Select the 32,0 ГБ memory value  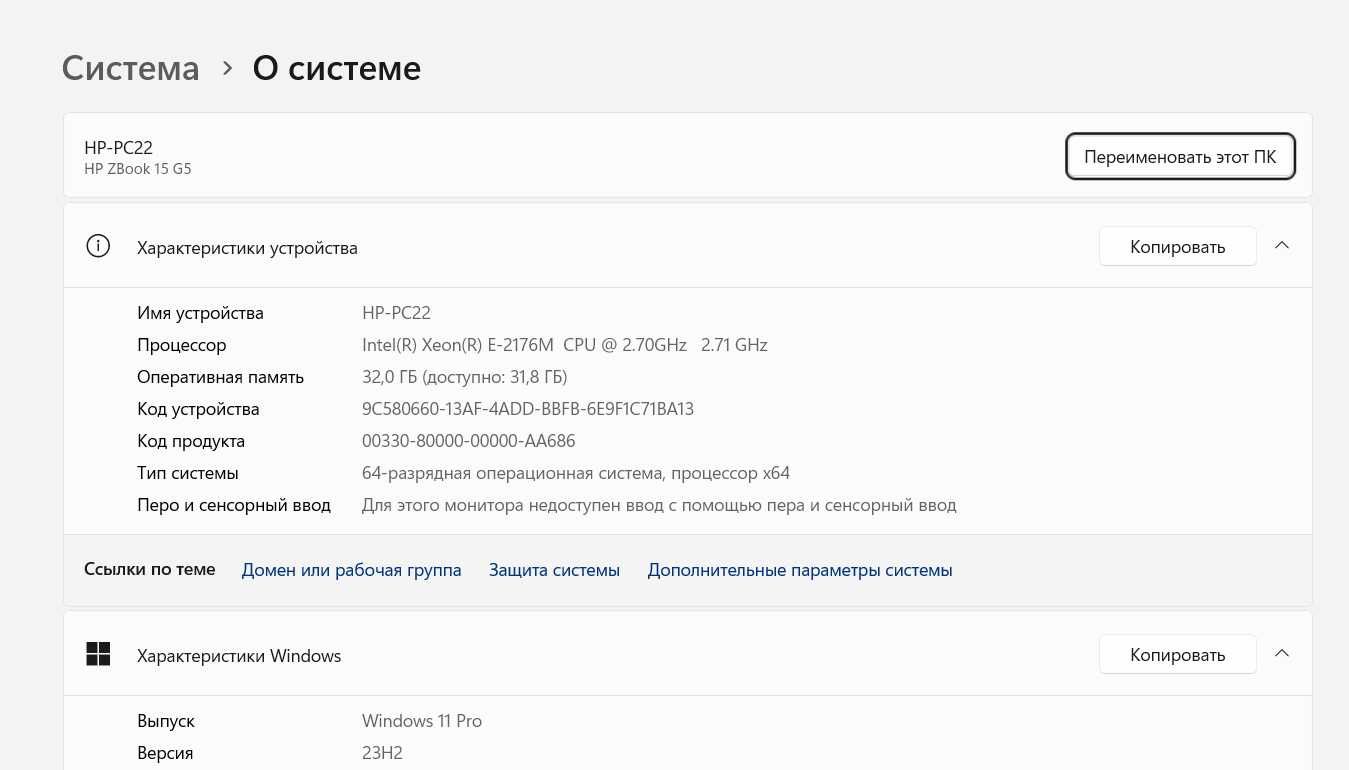click(465, 377)
